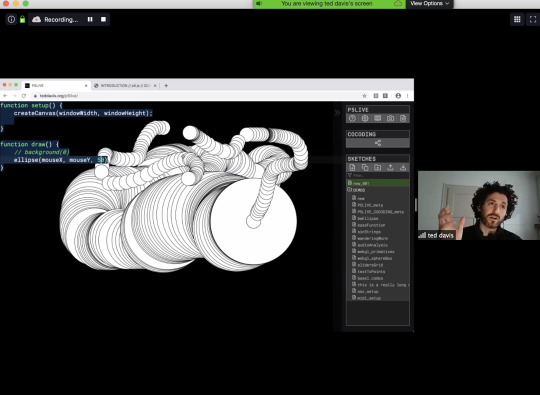Click the sketches filter input field
Image resolution: width=540 pixels, height=395 pixels.
(378, 175)
